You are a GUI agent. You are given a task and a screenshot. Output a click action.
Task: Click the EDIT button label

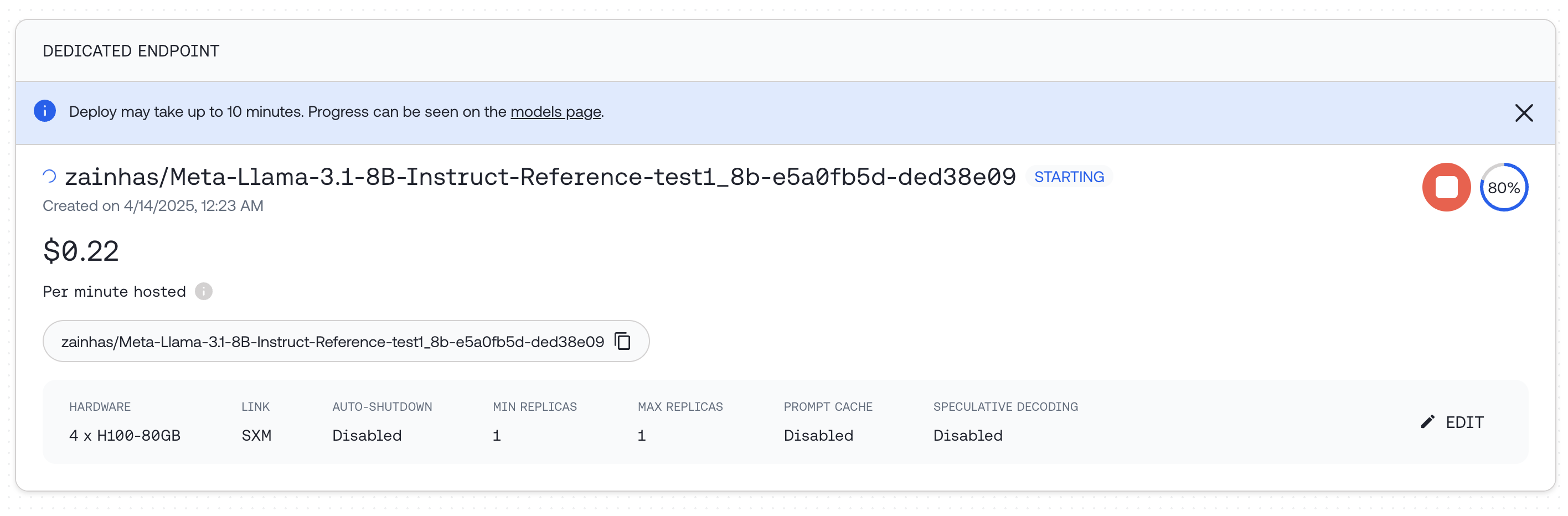(x=1464, y=422)
